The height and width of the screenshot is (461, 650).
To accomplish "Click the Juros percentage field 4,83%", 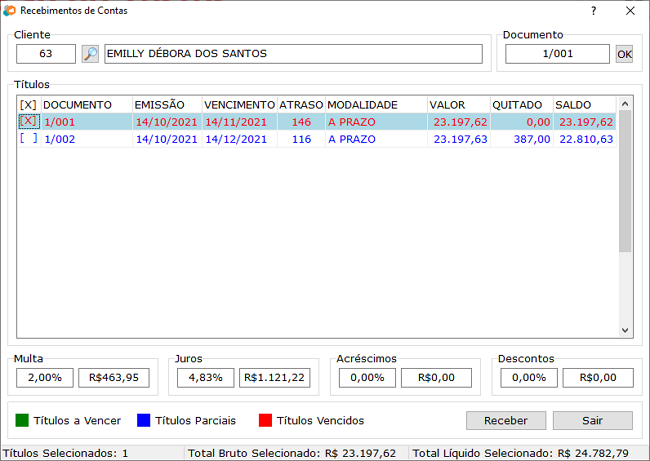I will tap(206, 378).
